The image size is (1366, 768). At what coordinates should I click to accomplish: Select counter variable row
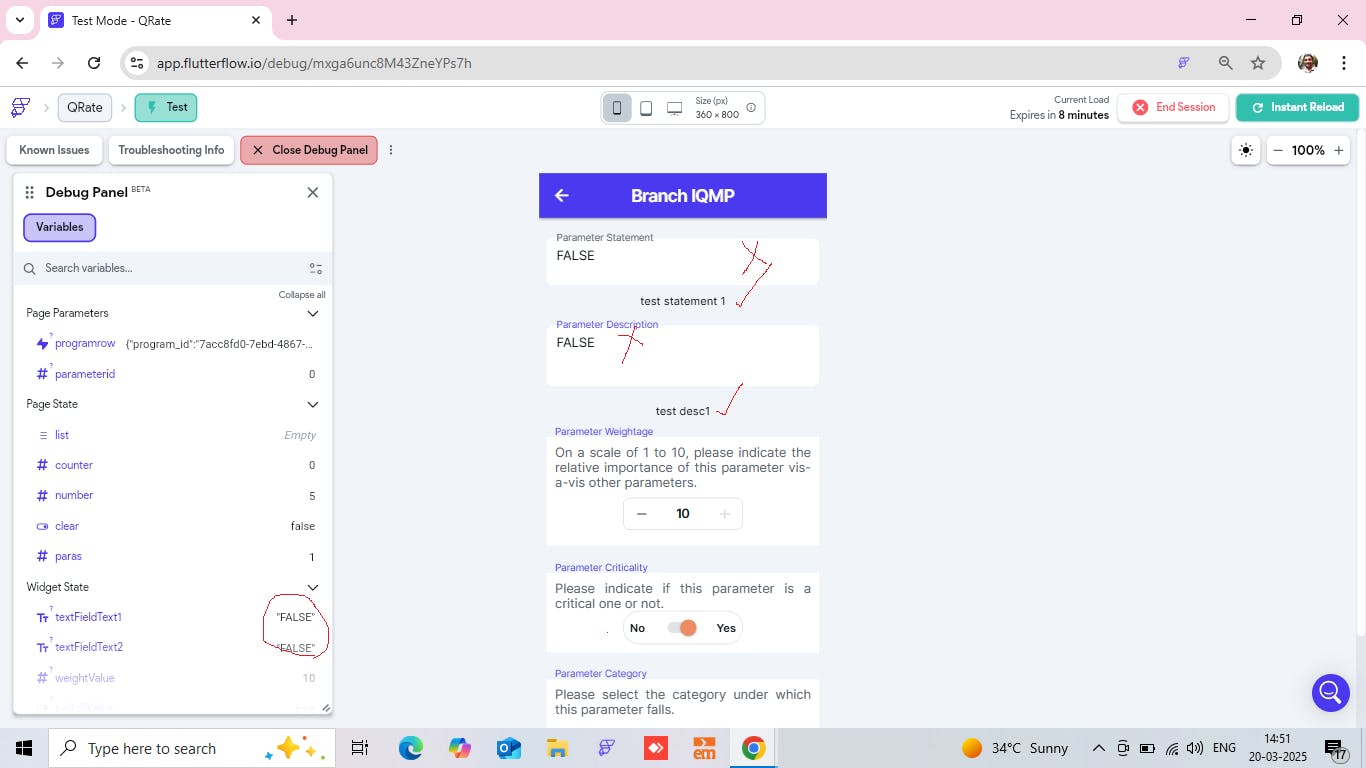[172, 465]
